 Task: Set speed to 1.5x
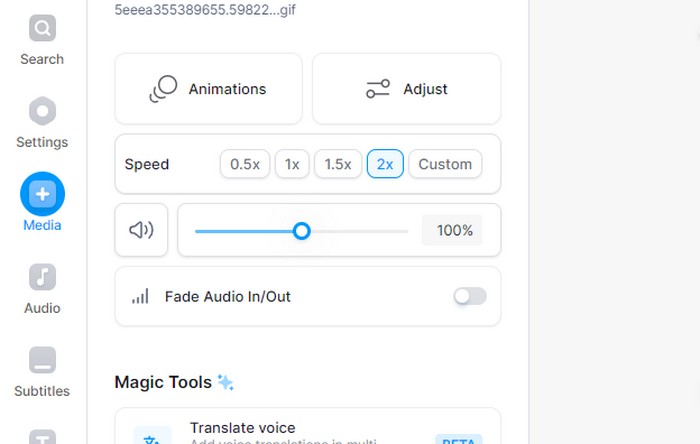click(338, 164)
